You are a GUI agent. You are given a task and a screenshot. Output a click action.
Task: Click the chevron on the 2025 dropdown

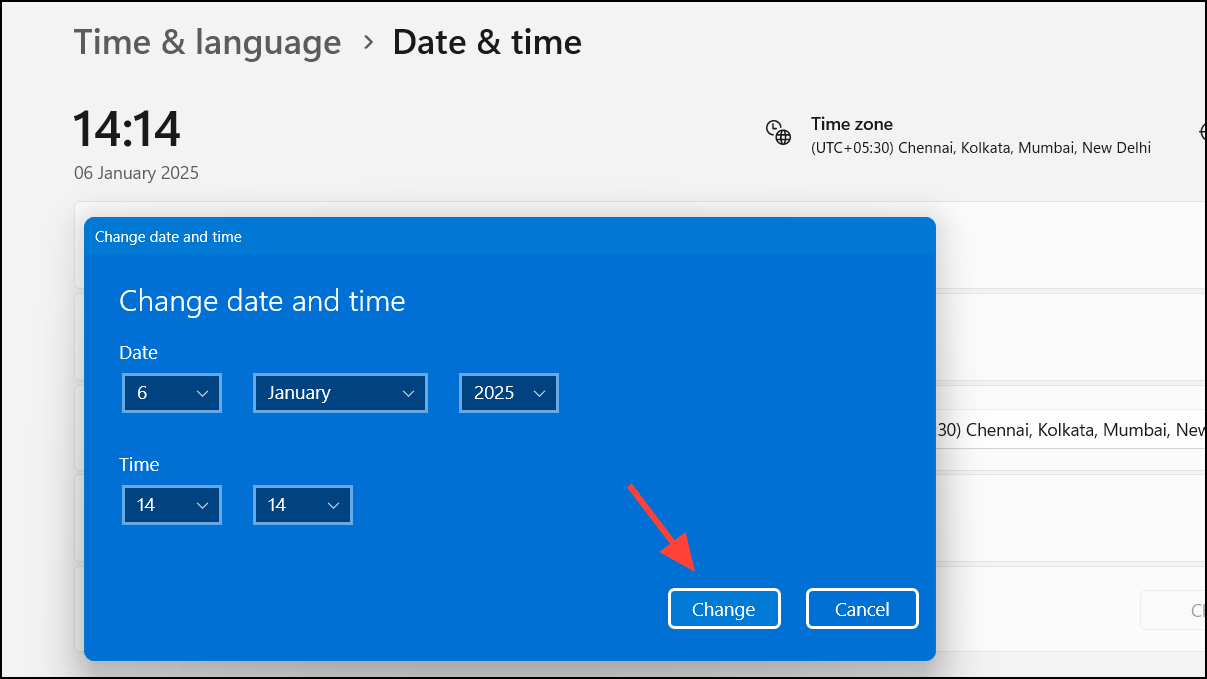541,392
